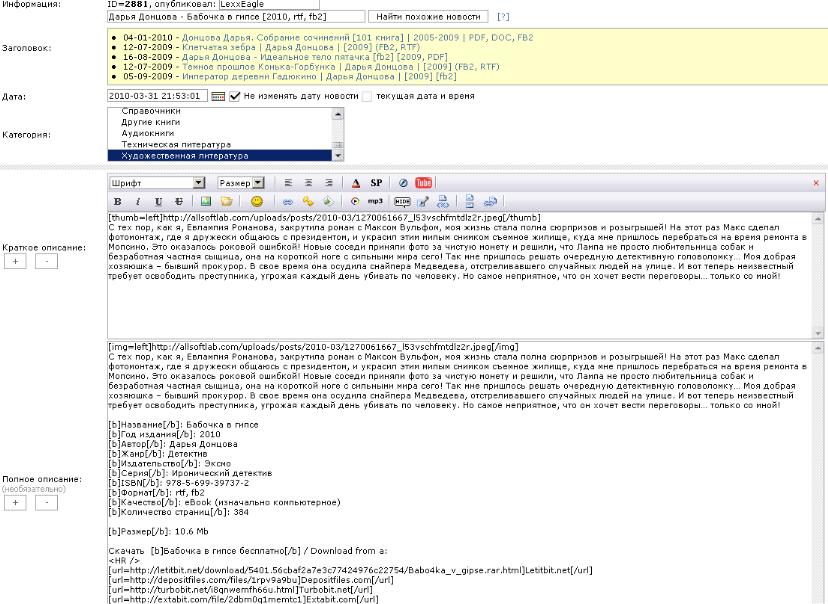Click the last icon in second toolbar row

(491, 201)
